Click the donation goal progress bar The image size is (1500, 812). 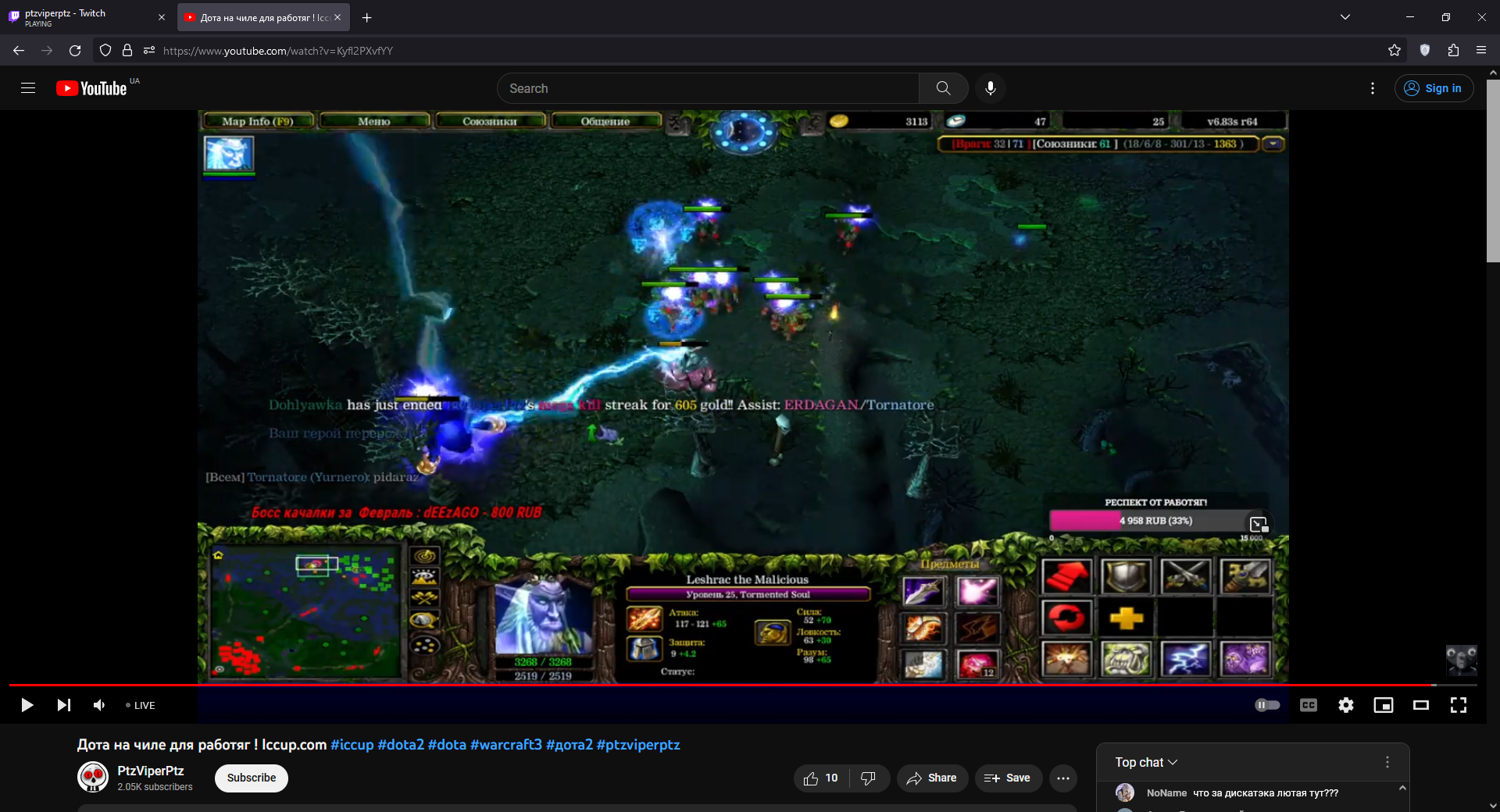pyautogui.click(x=1156, y=521)
